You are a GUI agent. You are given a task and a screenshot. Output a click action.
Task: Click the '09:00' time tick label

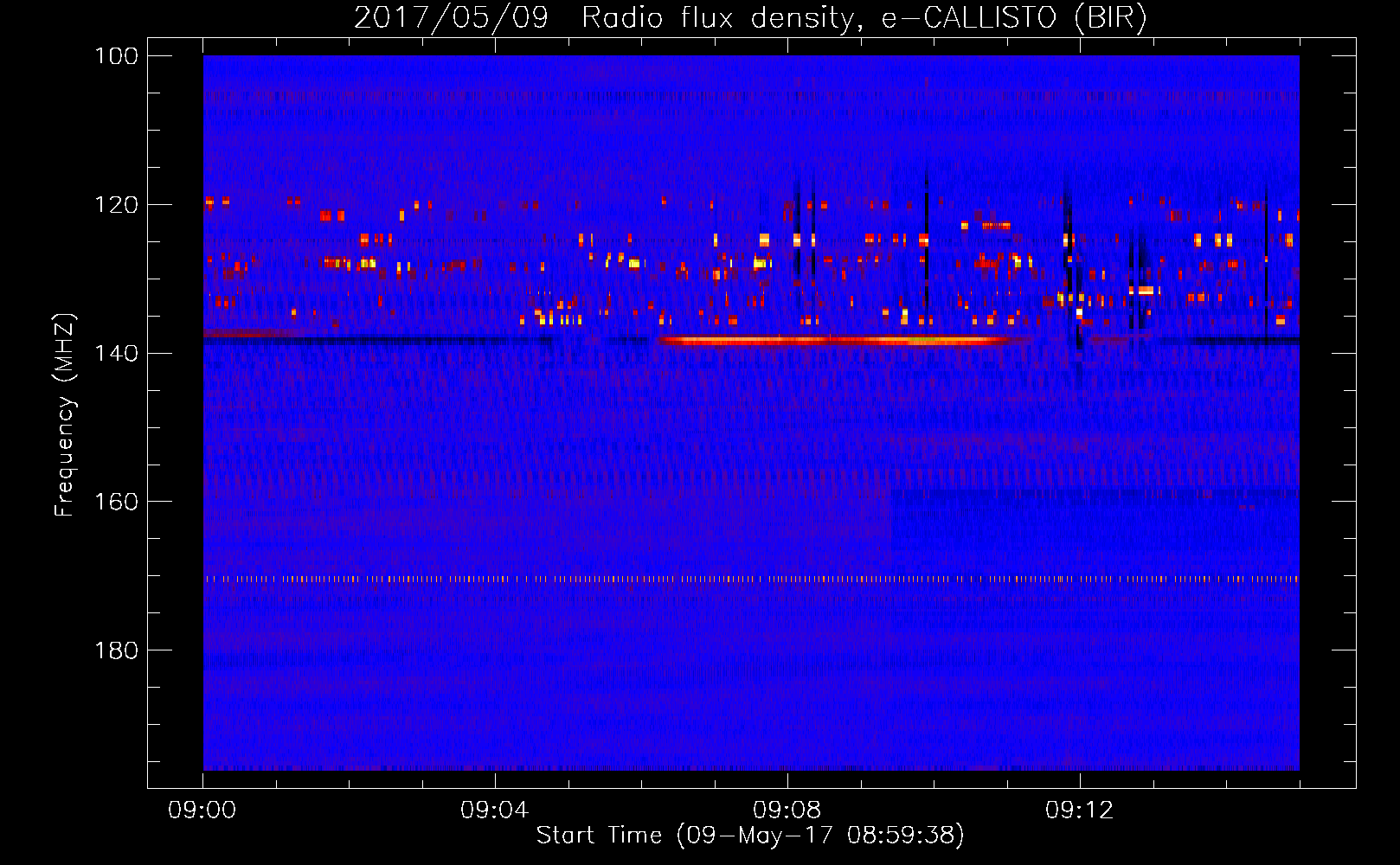(x=202, y=811)
